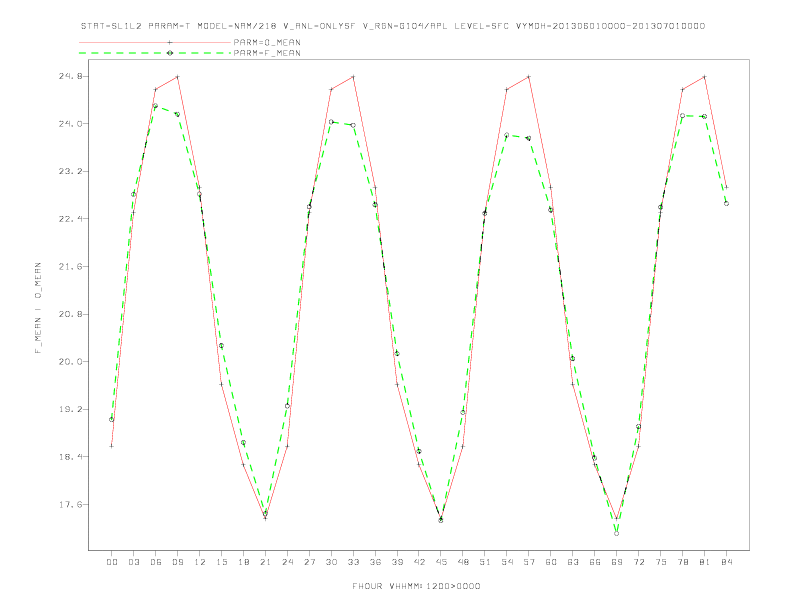Click x-axis hour label 84

tap(727, 562)
